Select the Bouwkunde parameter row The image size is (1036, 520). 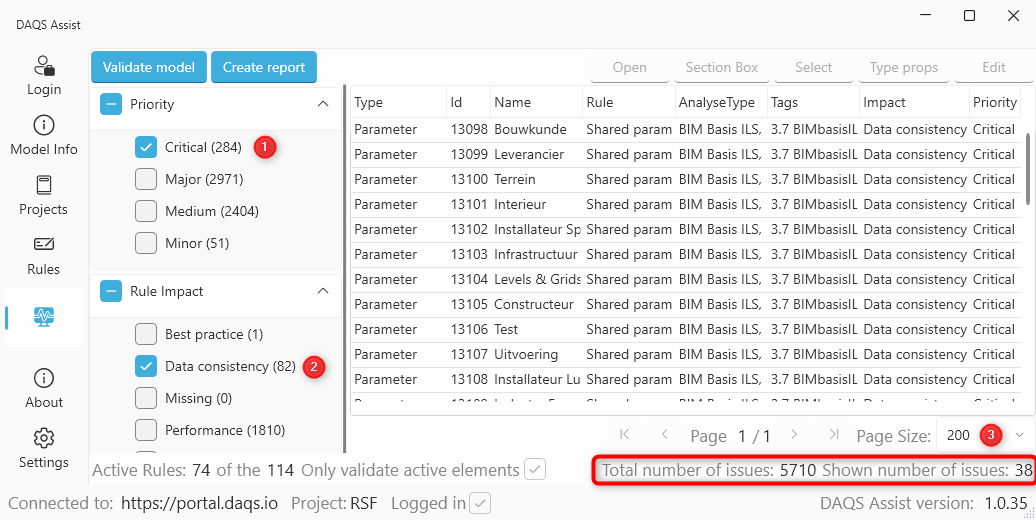point(530,129)
